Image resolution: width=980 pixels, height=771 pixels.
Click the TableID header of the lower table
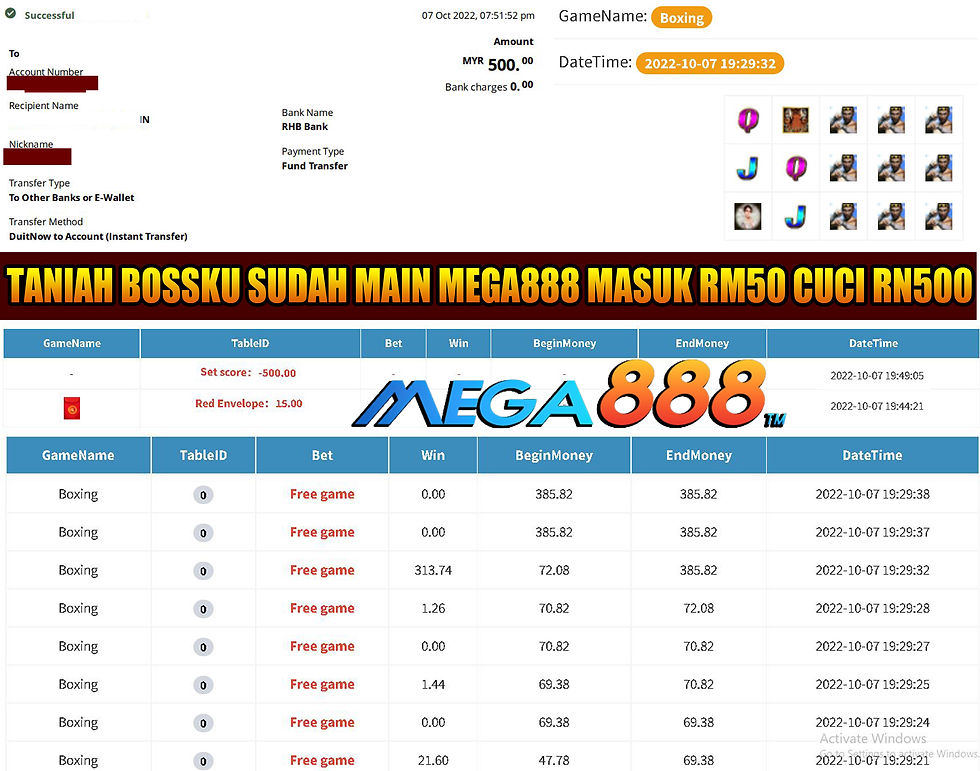203,455
